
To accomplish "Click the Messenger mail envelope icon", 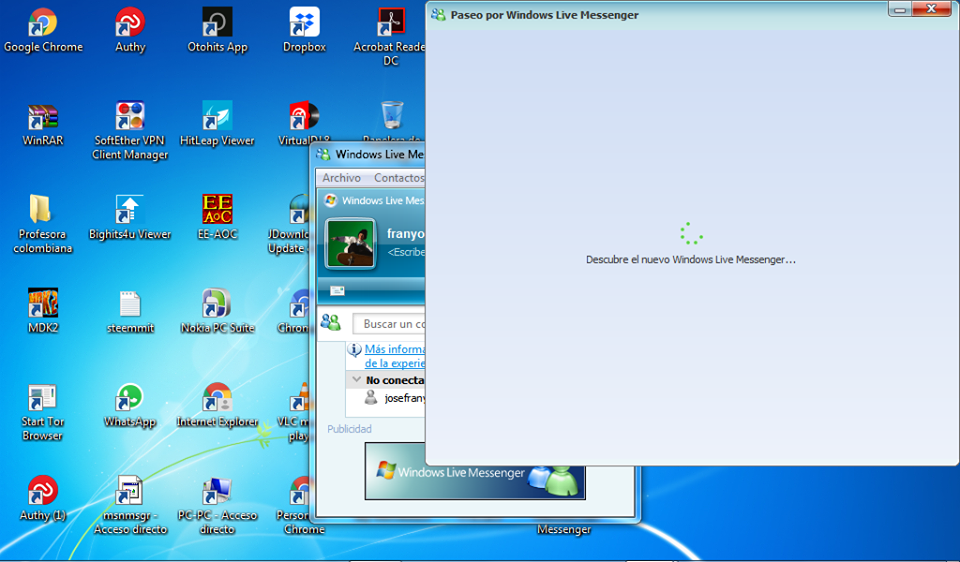I will point(337,291).
